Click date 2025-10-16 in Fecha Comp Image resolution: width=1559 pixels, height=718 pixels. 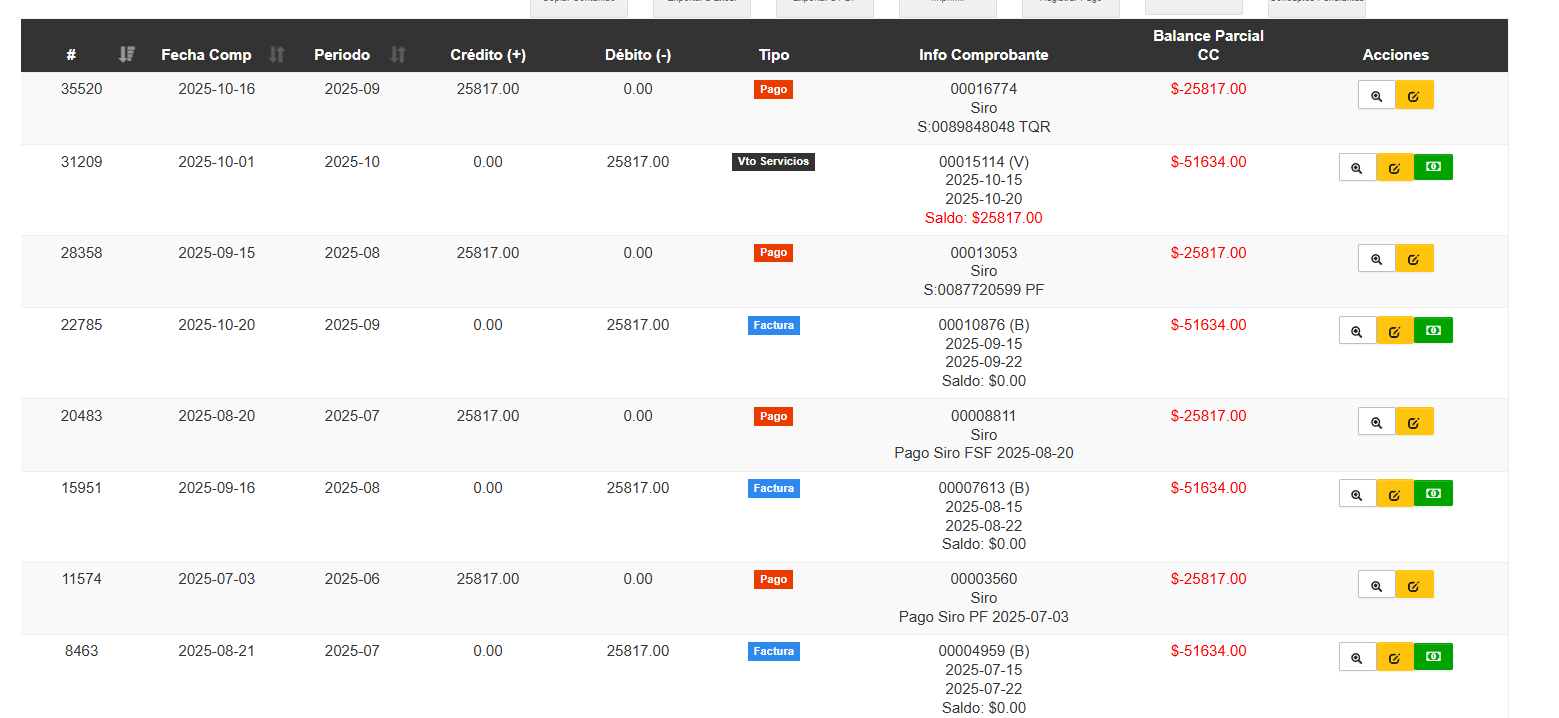click(216, 89)
